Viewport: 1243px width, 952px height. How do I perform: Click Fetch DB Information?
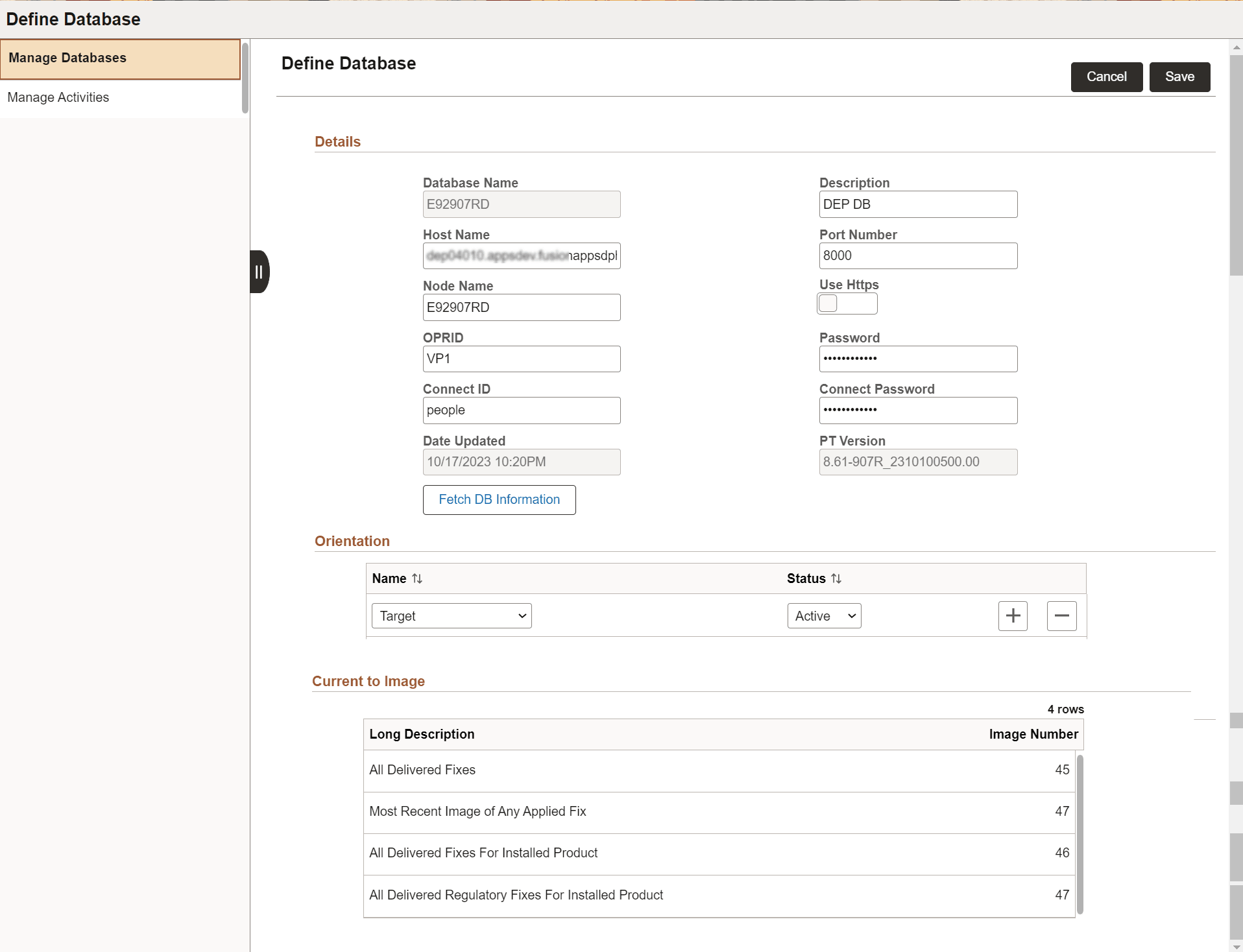point(499,499)
